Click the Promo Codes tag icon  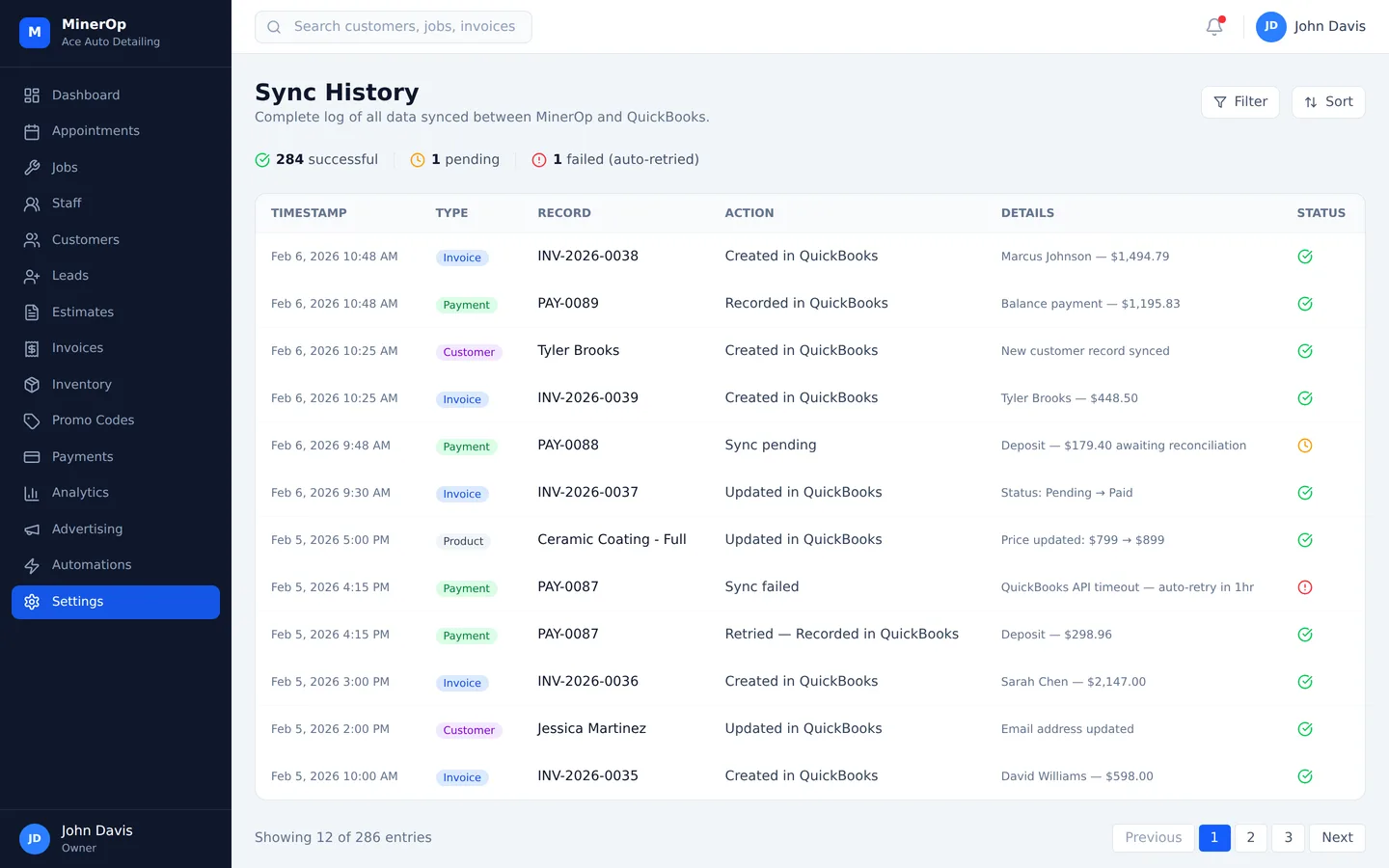coord(32,420)
